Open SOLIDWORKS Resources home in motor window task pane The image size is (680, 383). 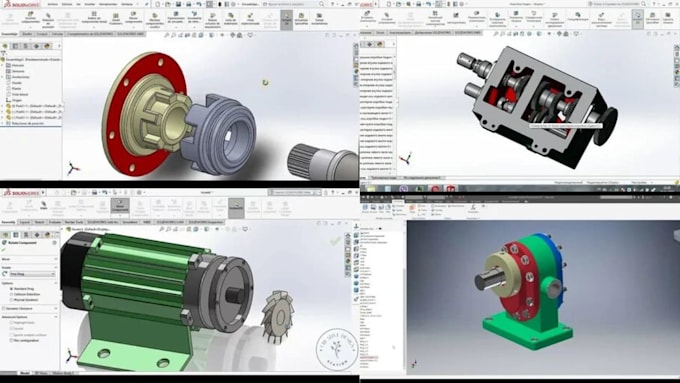click(348, 236)
